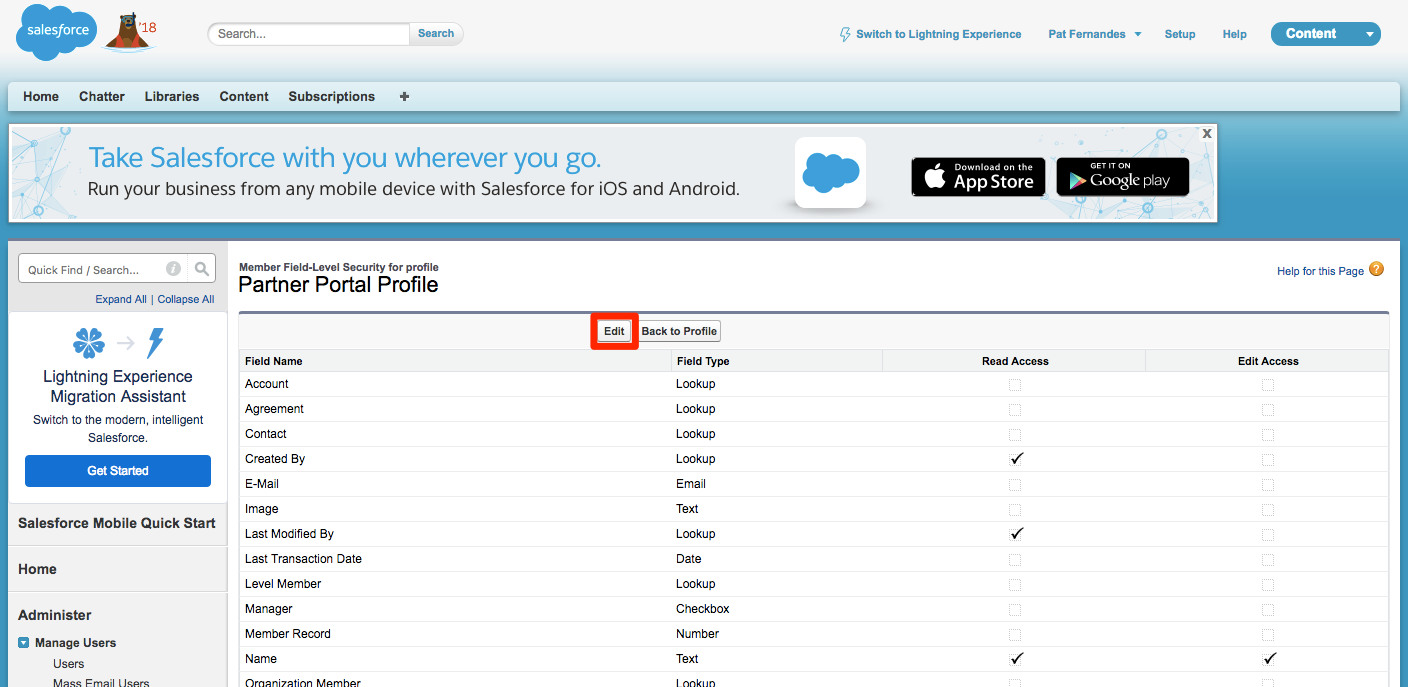This screenshot has width=1408, height=687.
Task: Click the Edit Access column header
Action: point(1268,361)
